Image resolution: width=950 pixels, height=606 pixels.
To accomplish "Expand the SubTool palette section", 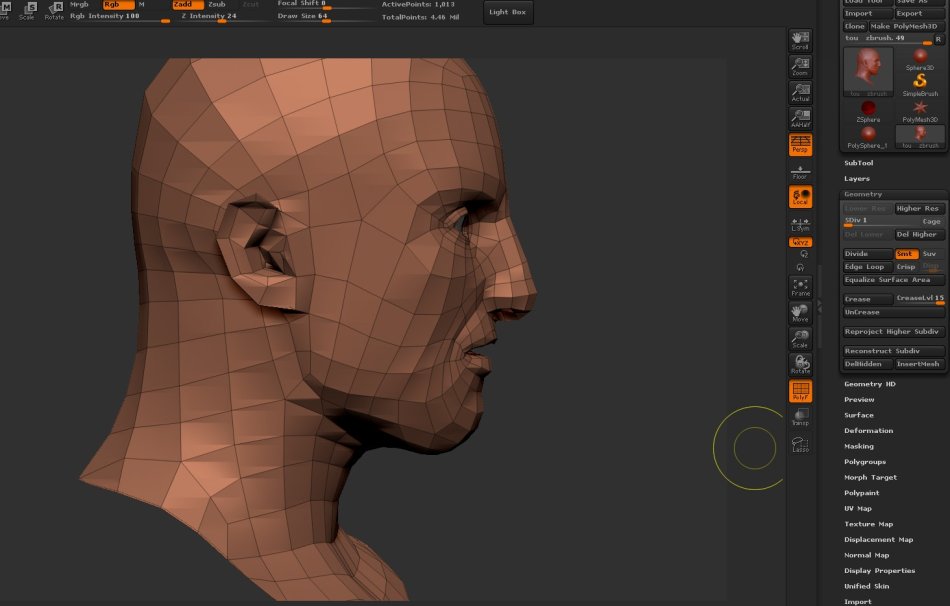I will [x=859, y=163].
